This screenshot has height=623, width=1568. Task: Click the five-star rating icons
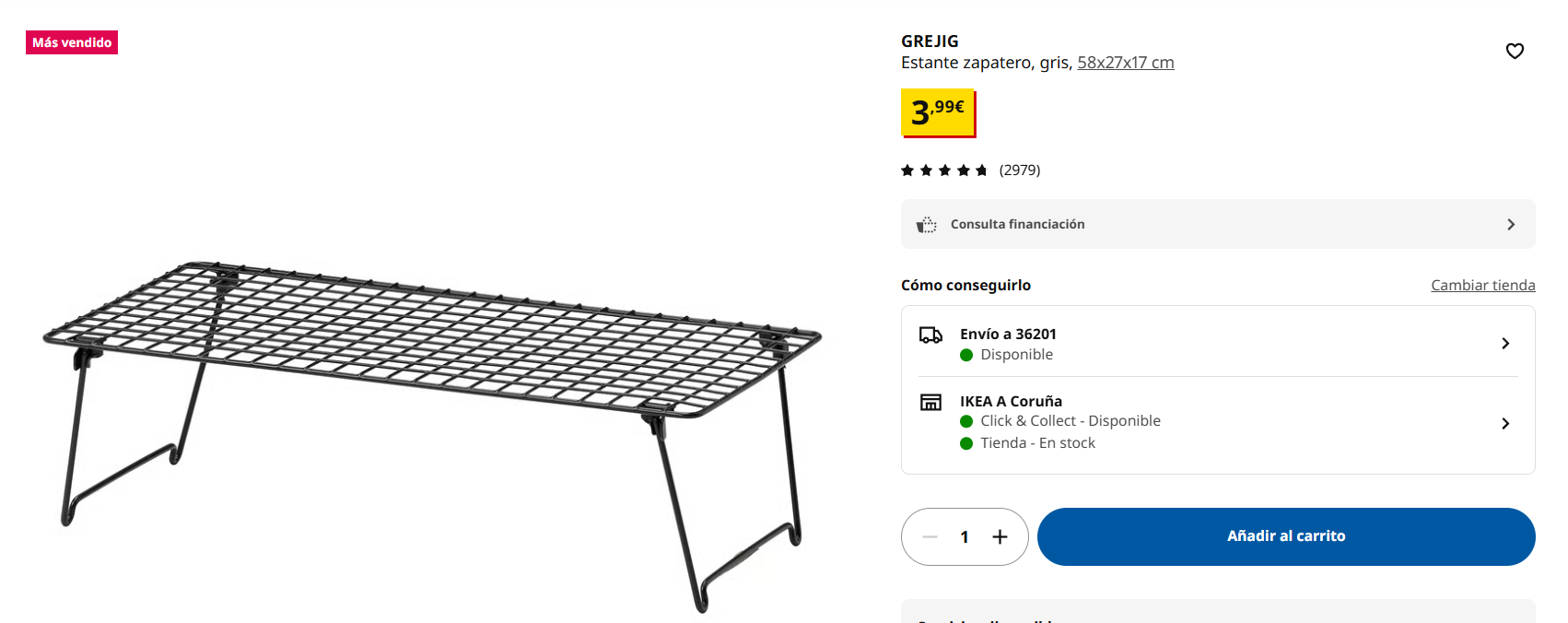pyautogui.click(x=944, y=170)
